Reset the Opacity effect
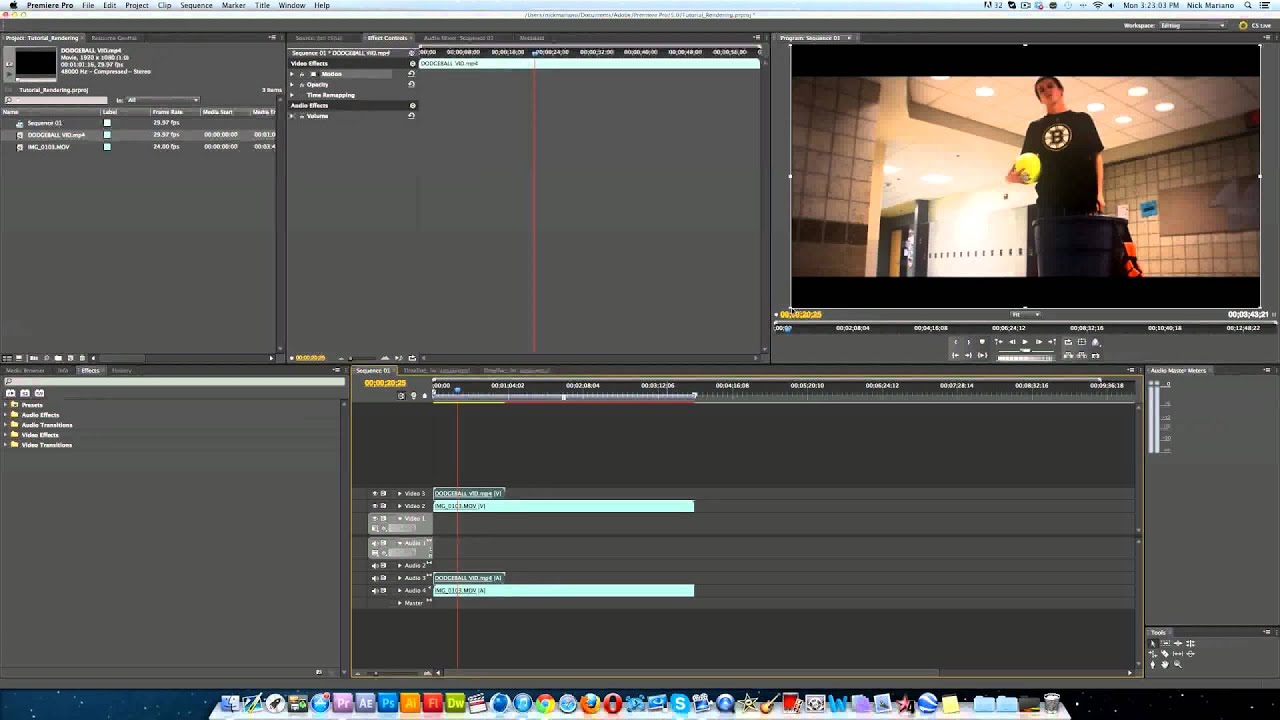This screenshot has width=1280, height=720. click(411, 84)
